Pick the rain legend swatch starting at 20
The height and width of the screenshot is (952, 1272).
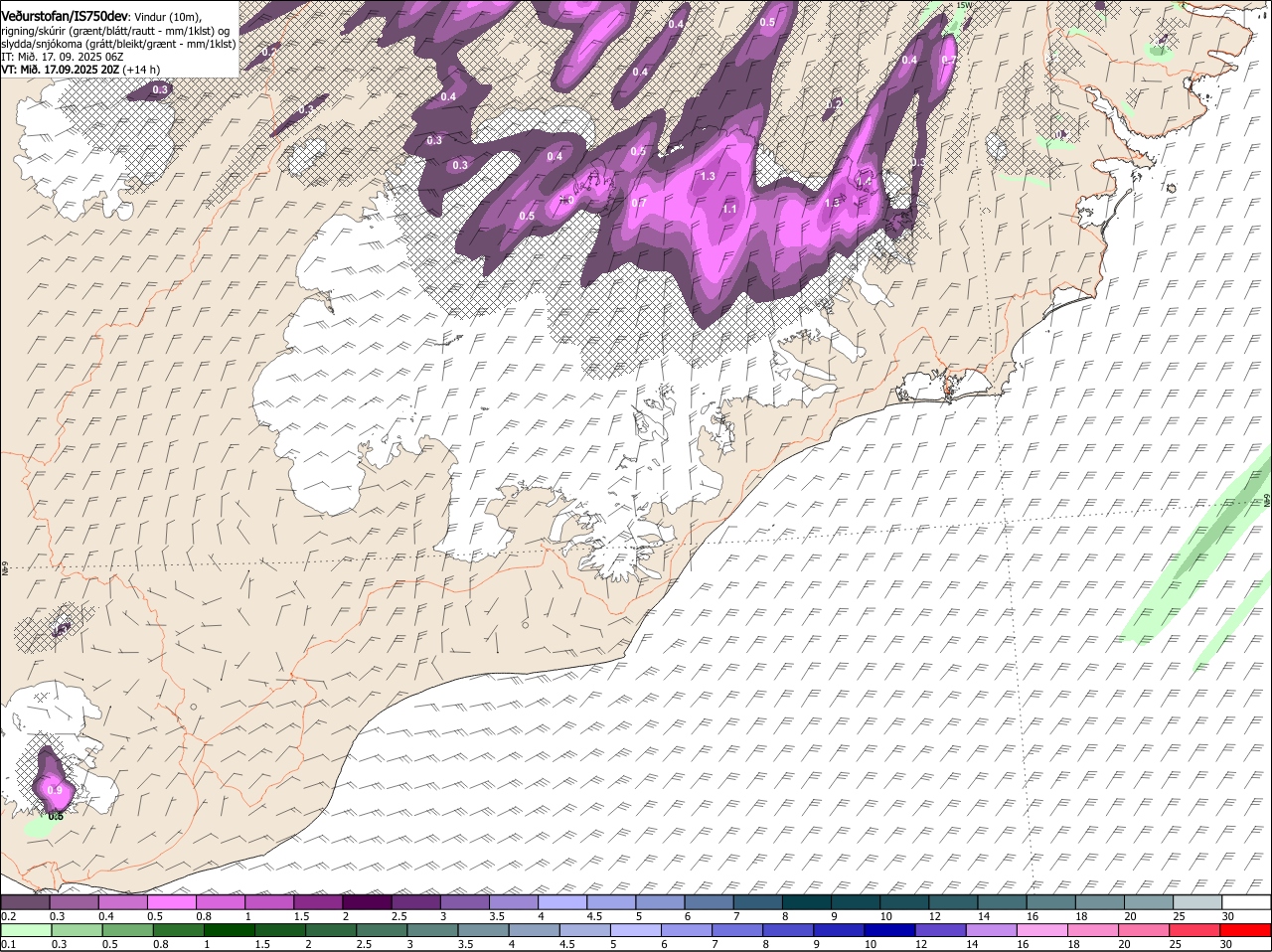(1145, 930)
